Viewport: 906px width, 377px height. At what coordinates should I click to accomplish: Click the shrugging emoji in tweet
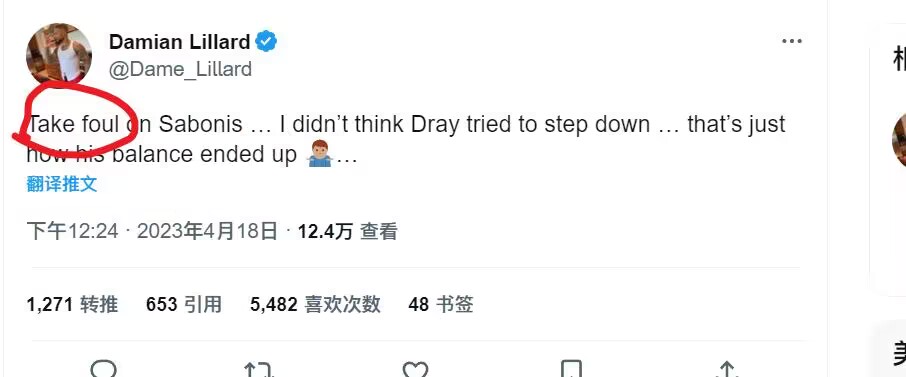click(320, 154)
